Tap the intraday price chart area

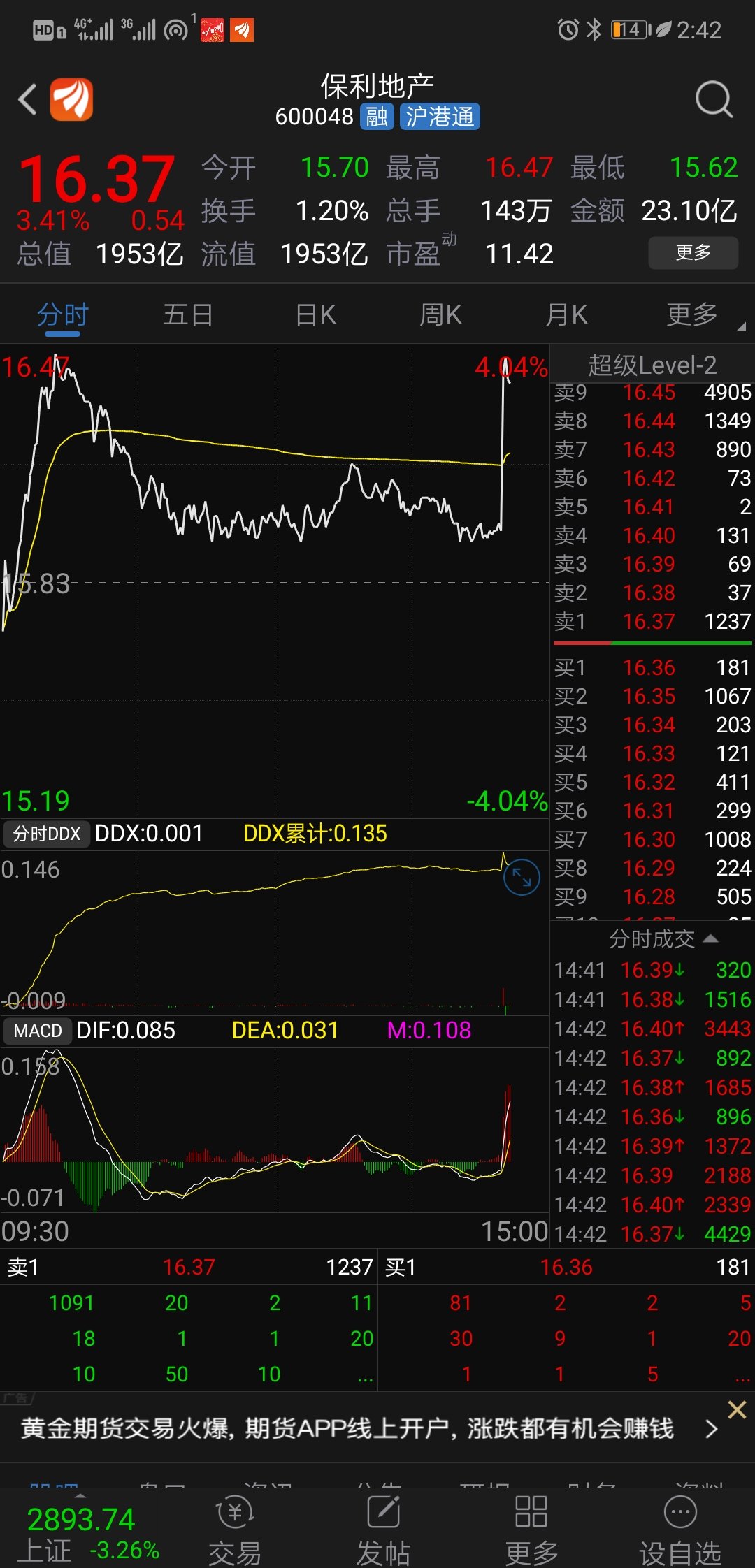(x=275, y=581)
